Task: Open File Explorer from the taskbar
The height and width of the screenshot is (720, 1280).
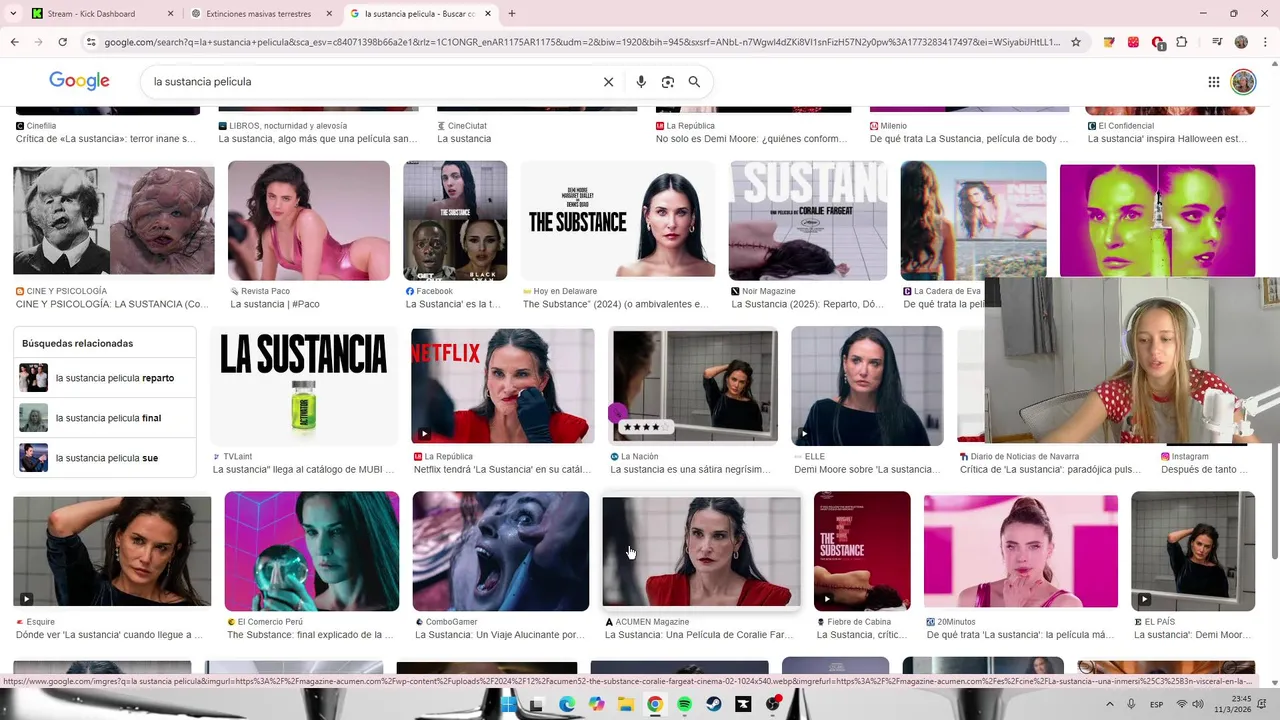Action: coord(625,704)
